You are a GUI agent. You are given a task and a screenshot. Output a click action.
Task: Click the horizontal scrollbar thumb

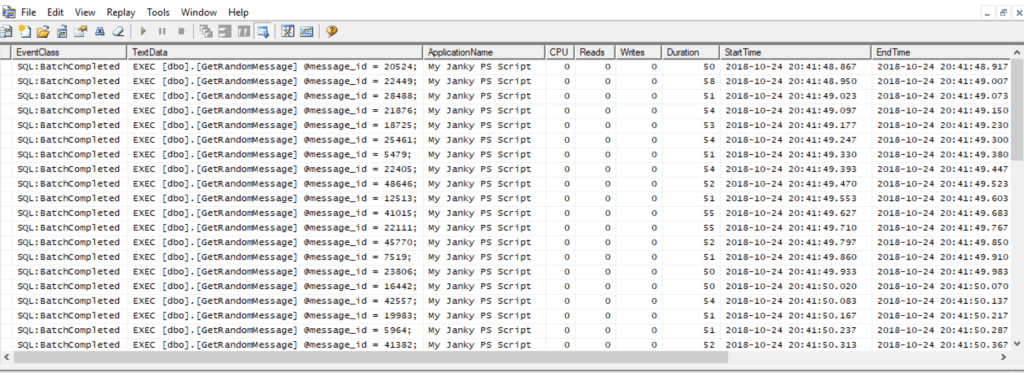point(370,357)
